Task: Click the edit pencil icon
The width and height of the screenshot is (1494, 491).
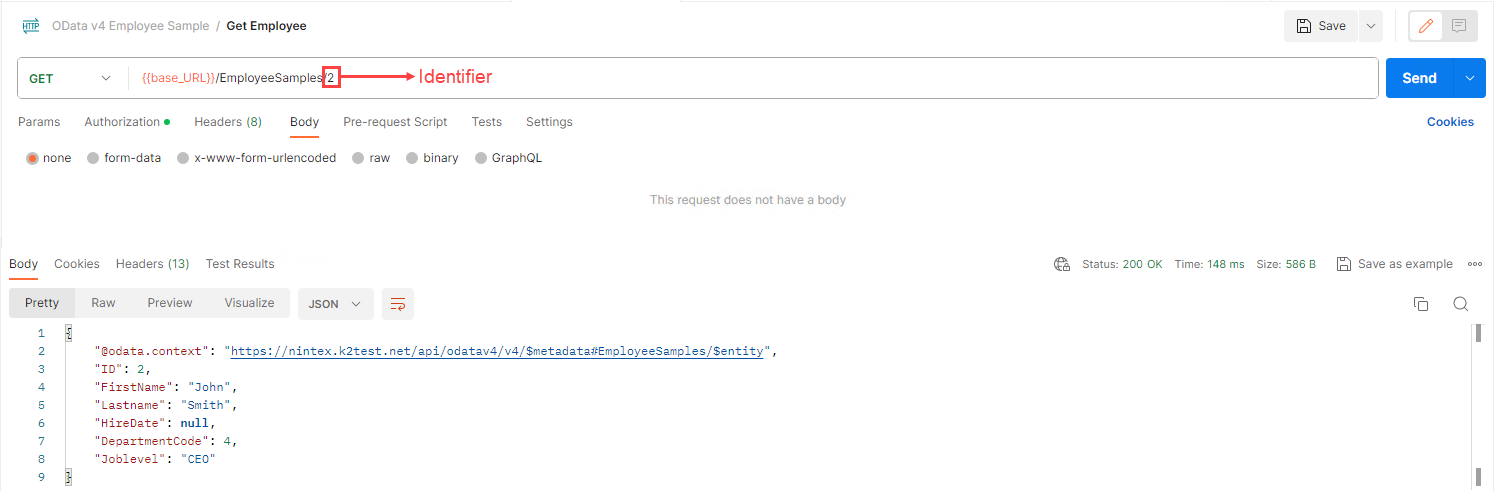Action: point(1426,26)
